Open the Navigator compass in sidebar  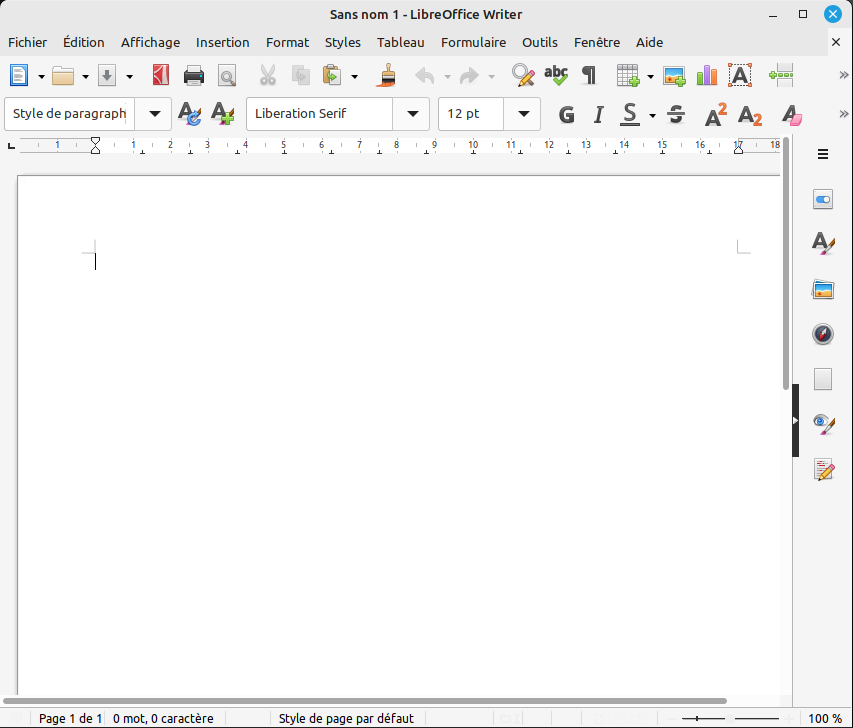click(x=823, y=334)
